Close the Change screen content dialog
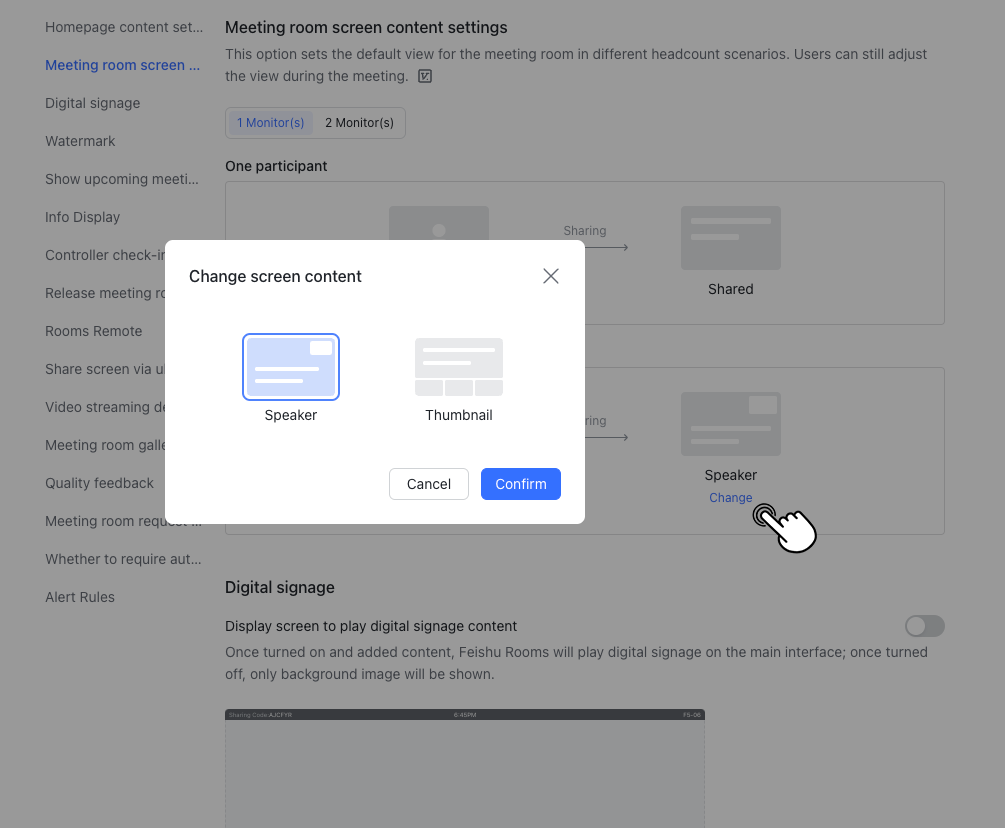Screen dimensions: 1005x828 [x=550, y=276]
